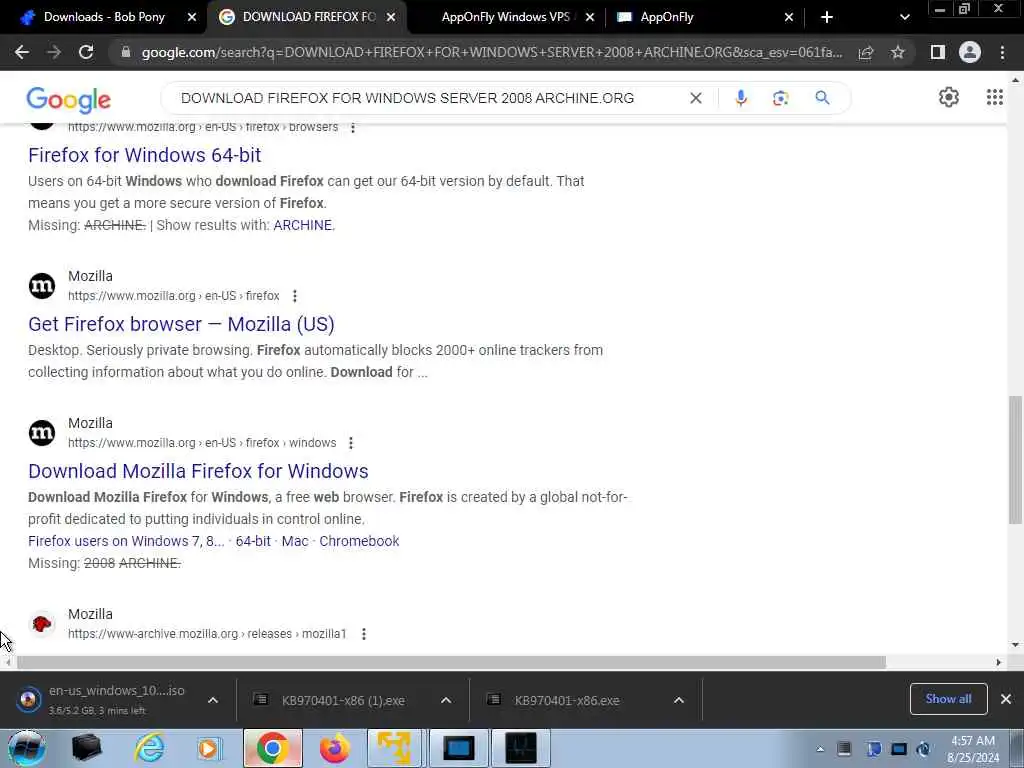Open the Download Mozilla Firefox for Windows result
Screen dimensions: 1024x768
(x=198, y=471)
